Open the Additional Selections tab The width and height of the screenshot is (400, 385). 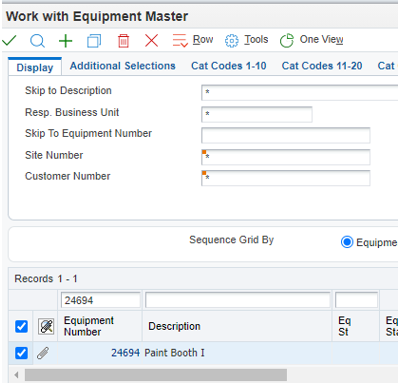(123, 66)
